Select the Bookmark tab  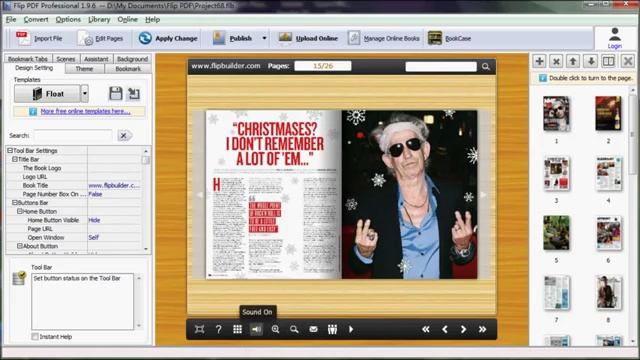click(x=128, y=69)
